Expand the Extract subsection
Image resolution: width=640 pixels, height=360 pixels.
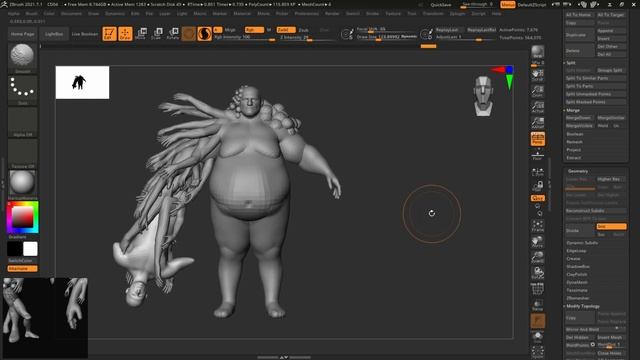[x=573, y=158]
